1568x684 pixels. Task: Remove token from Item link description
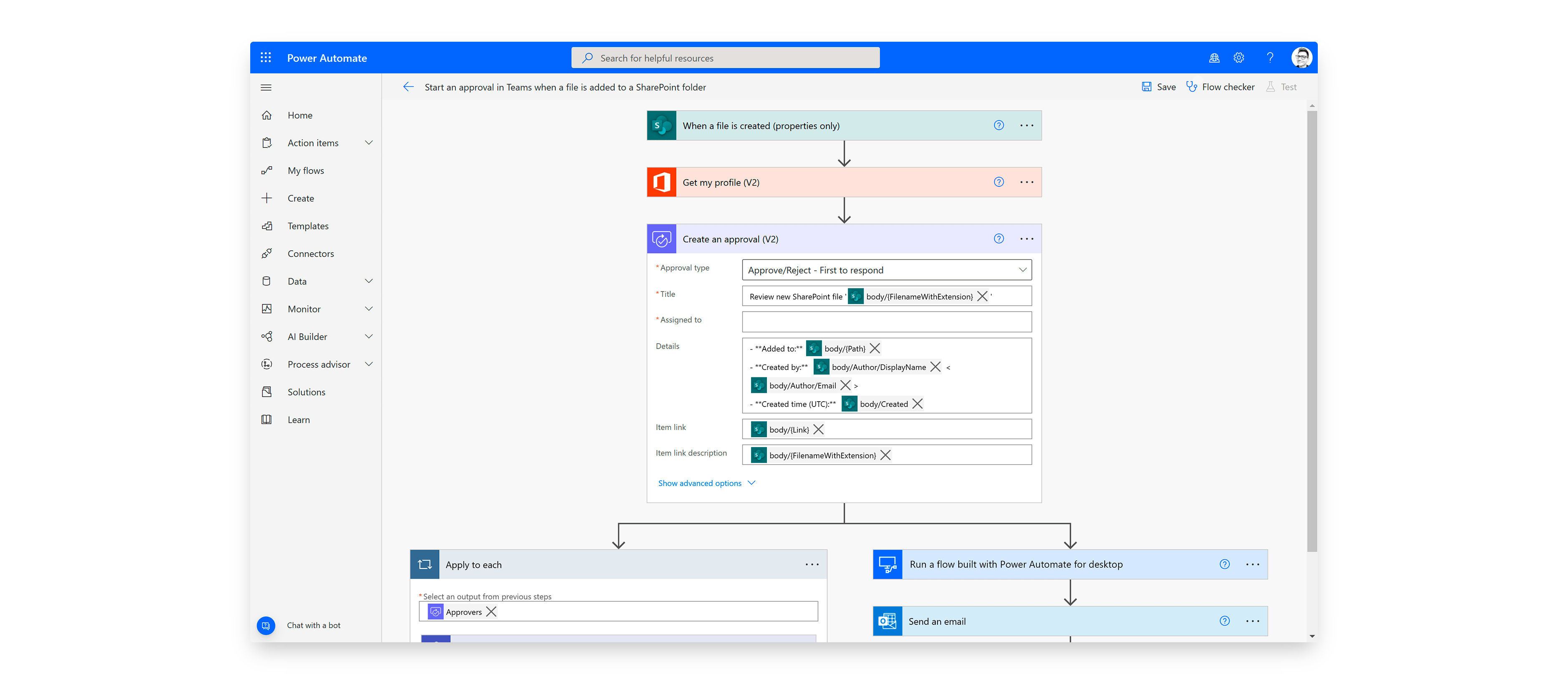tap(886, 455)
